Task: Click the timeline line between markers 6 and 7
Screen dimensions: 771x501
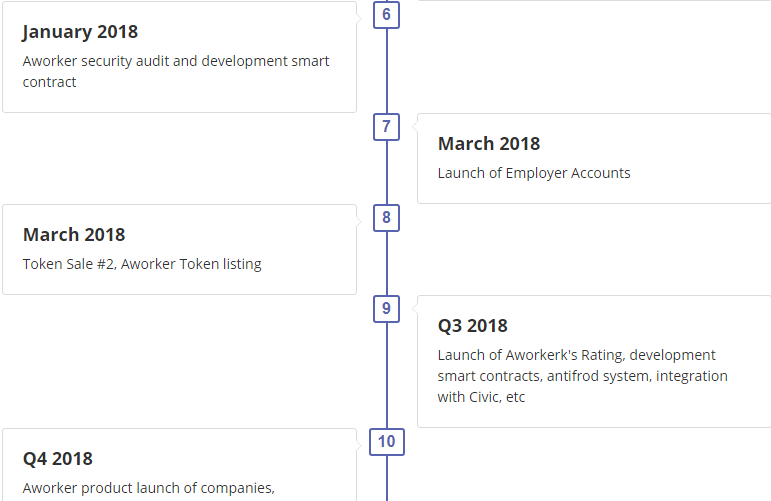Action: tap(386, 71)
